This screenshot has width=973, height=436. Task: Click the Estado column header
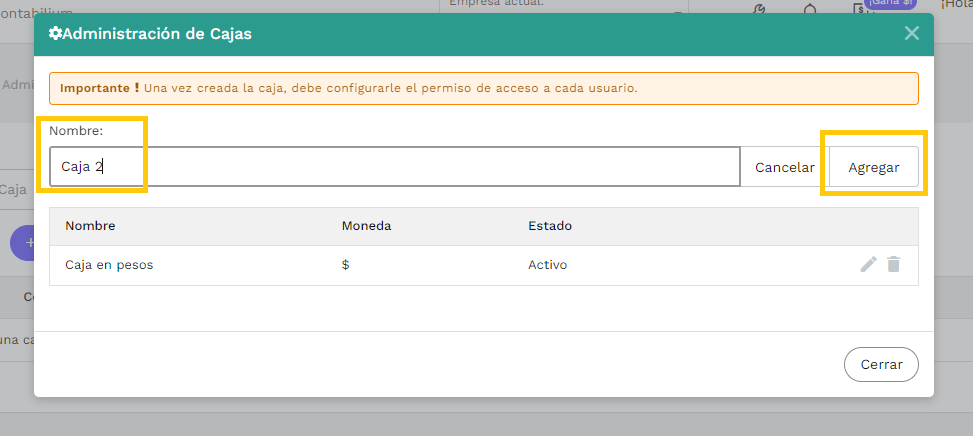coord(550,226)
